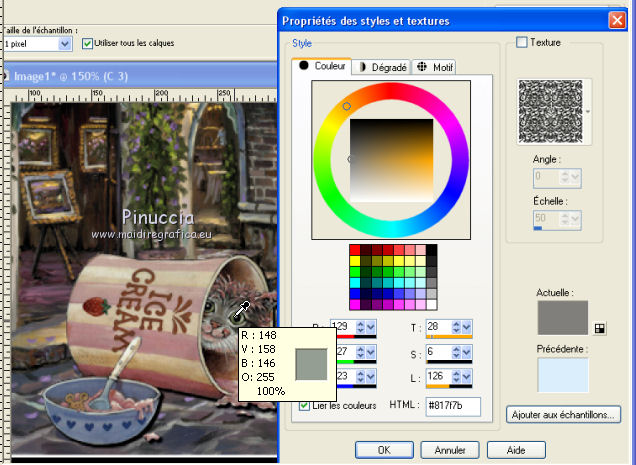
Task: Click the Couleur tab black circle icon
Action: [303, 65]
